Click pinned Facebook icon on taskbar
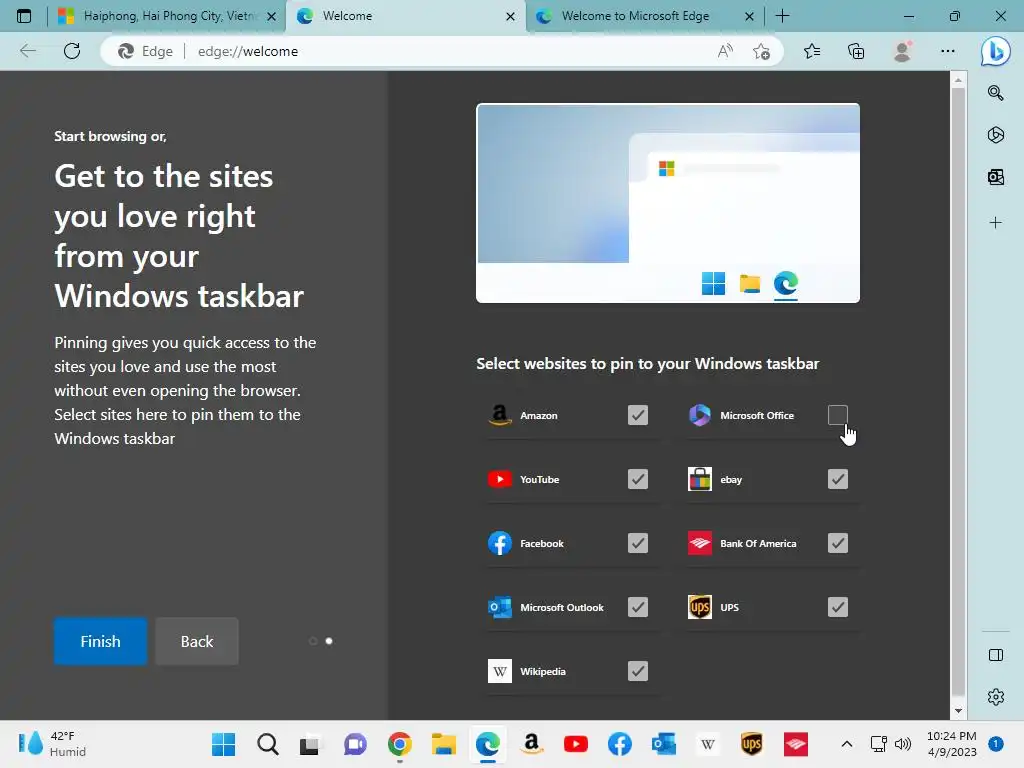Viewport: 1024px width, 768px height. 620,744
